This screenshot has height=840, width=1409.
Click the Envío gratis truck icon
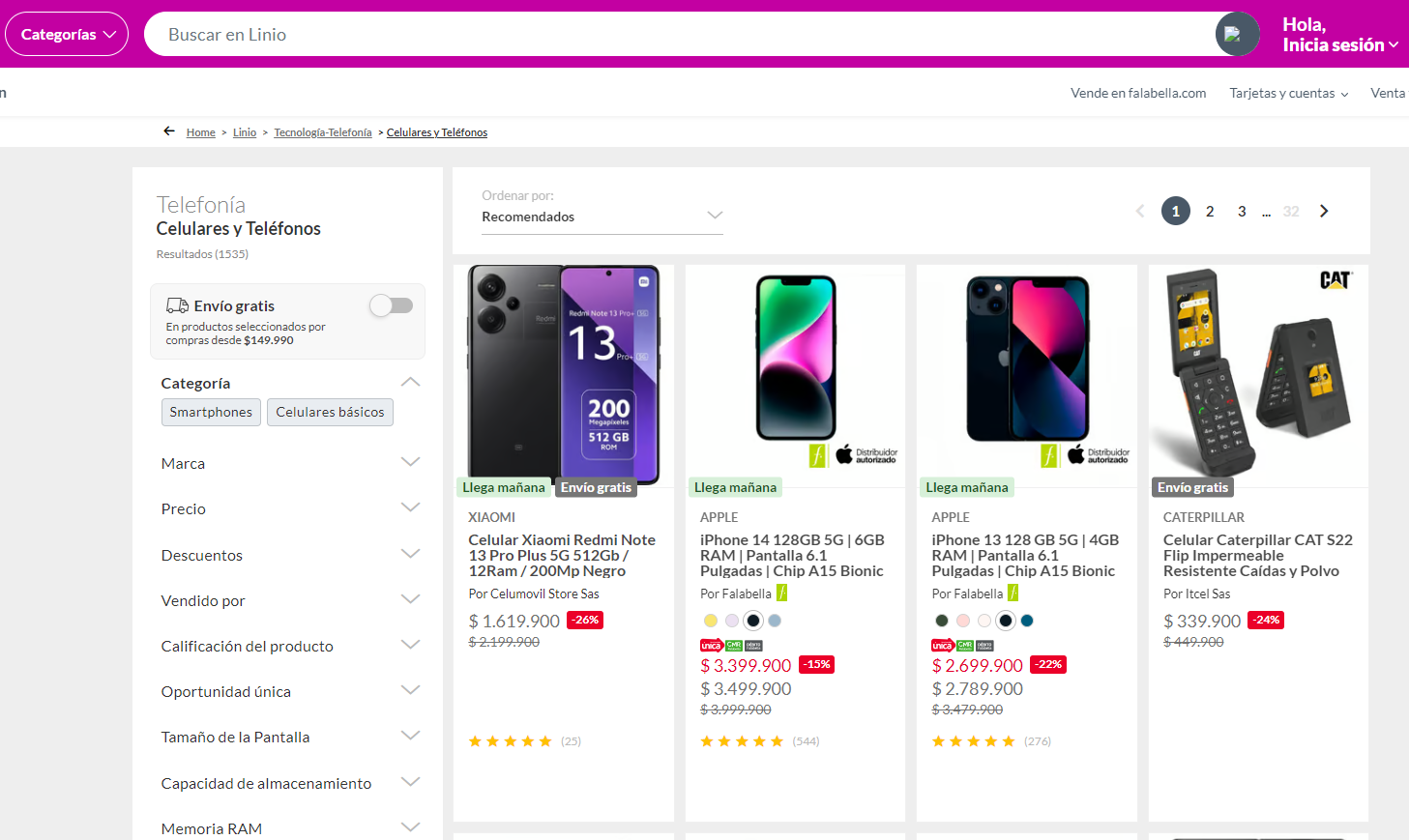pyautogui.click(x=177, y=305)
